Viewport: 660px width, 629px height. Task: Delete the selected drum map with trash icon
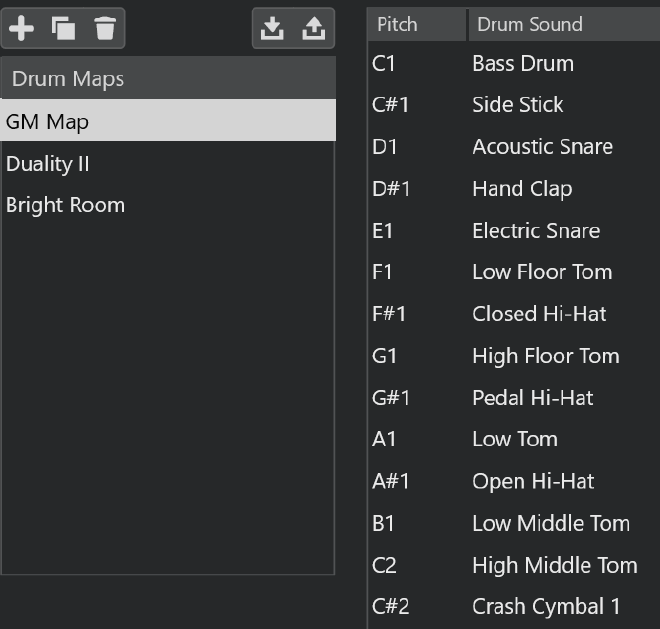[105, 28]
